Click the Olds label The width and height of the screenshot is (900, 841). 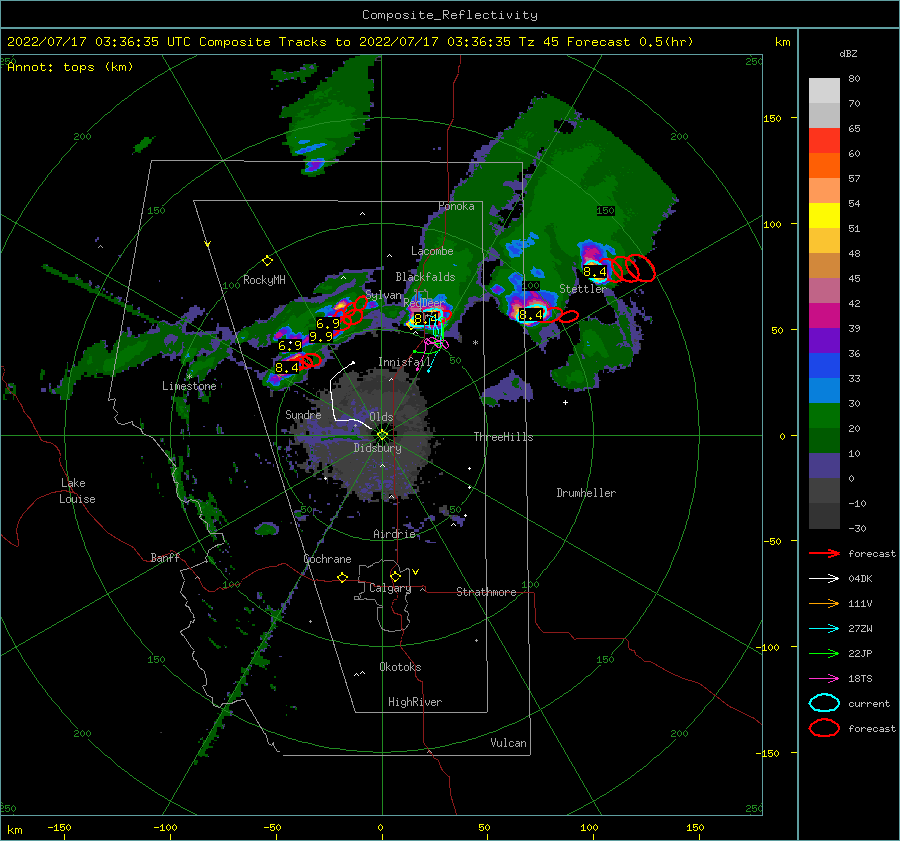pyautogui.click(x=381, y=417)
